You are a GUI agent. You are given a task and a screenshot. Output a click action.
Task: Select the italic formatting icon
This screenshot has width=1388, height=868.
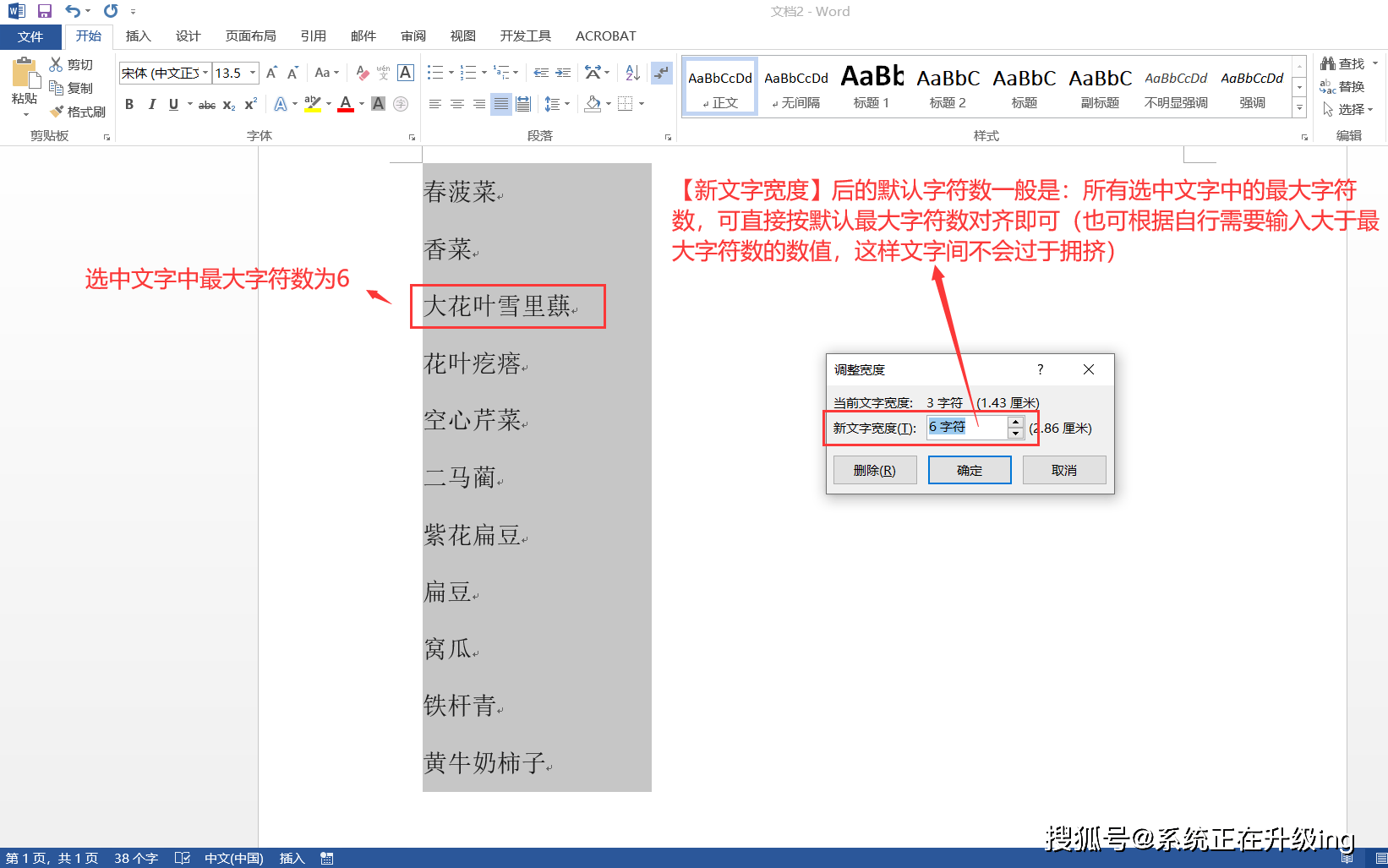pos(152,104)
